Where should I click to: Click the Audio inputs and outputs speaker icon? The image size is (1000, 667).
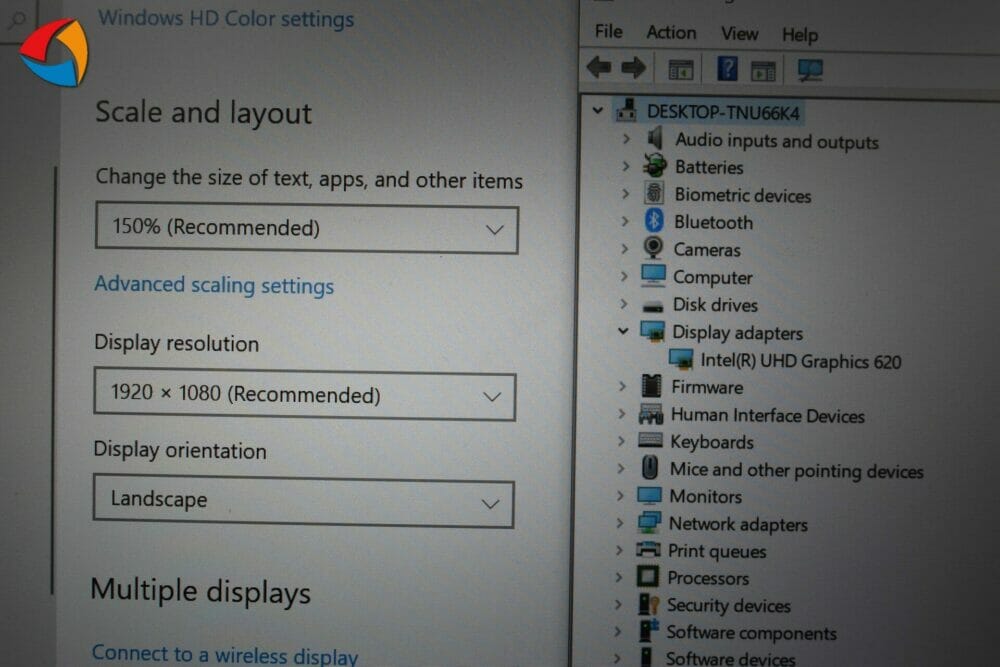point(654,138)
